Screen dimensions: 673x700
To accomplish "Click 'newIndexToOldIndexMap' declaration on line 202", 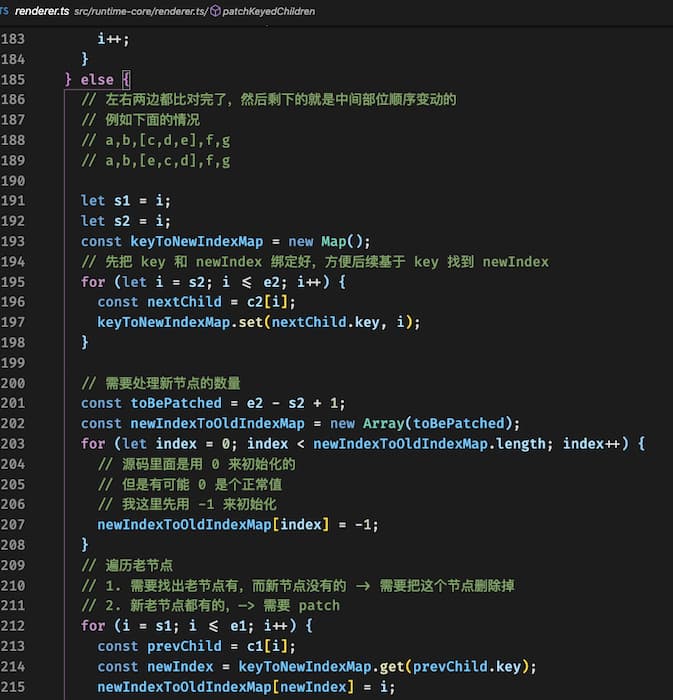I will click(217, 423).
